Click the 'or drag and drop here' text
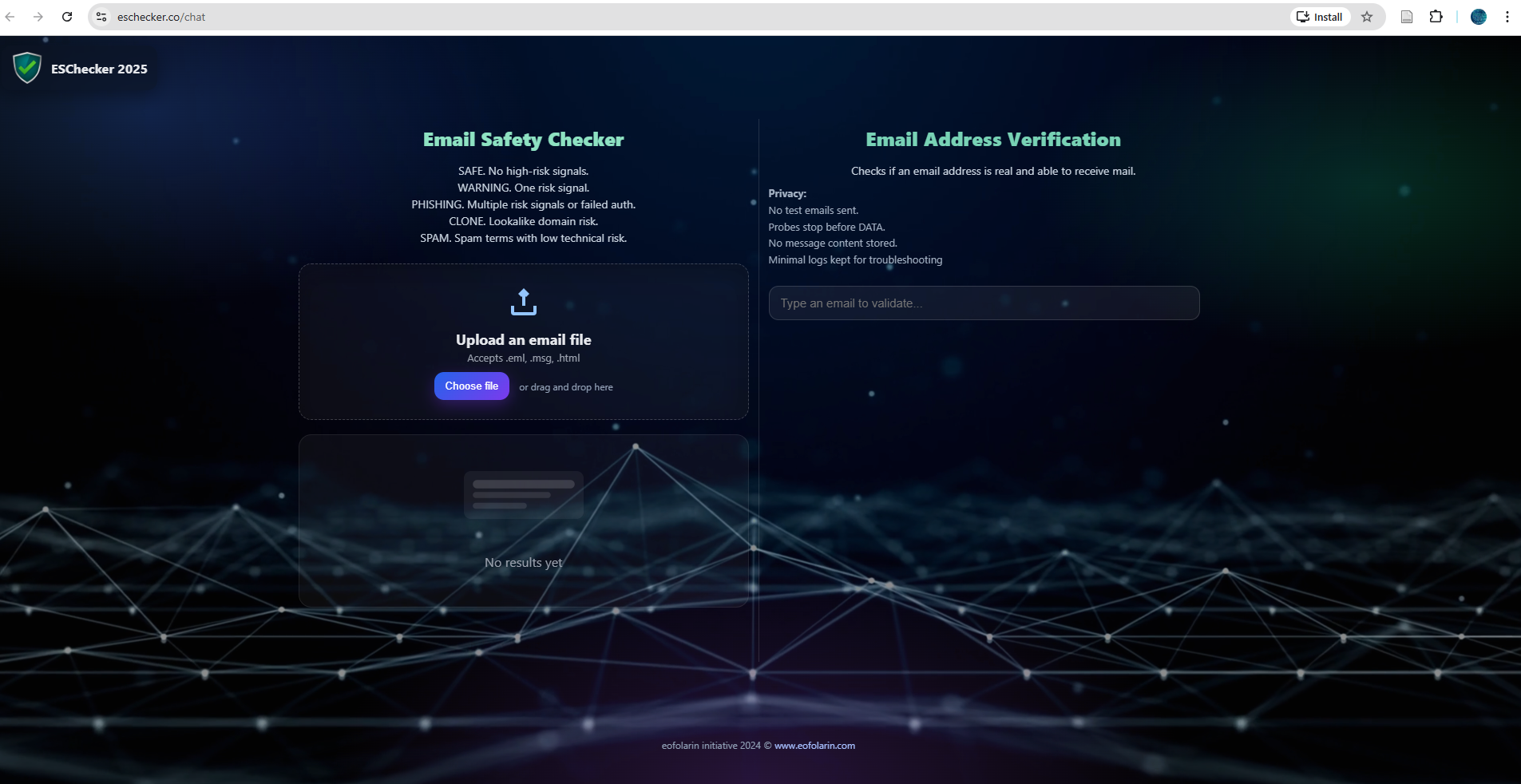1521x784 pixels. [x=566, y=387]
